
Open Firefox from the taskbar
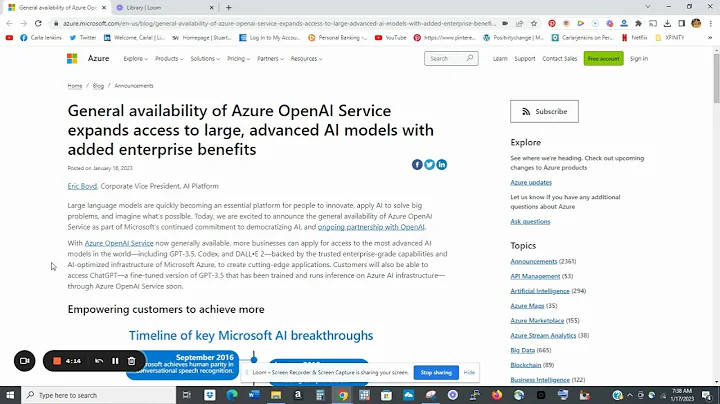(497, 395)
